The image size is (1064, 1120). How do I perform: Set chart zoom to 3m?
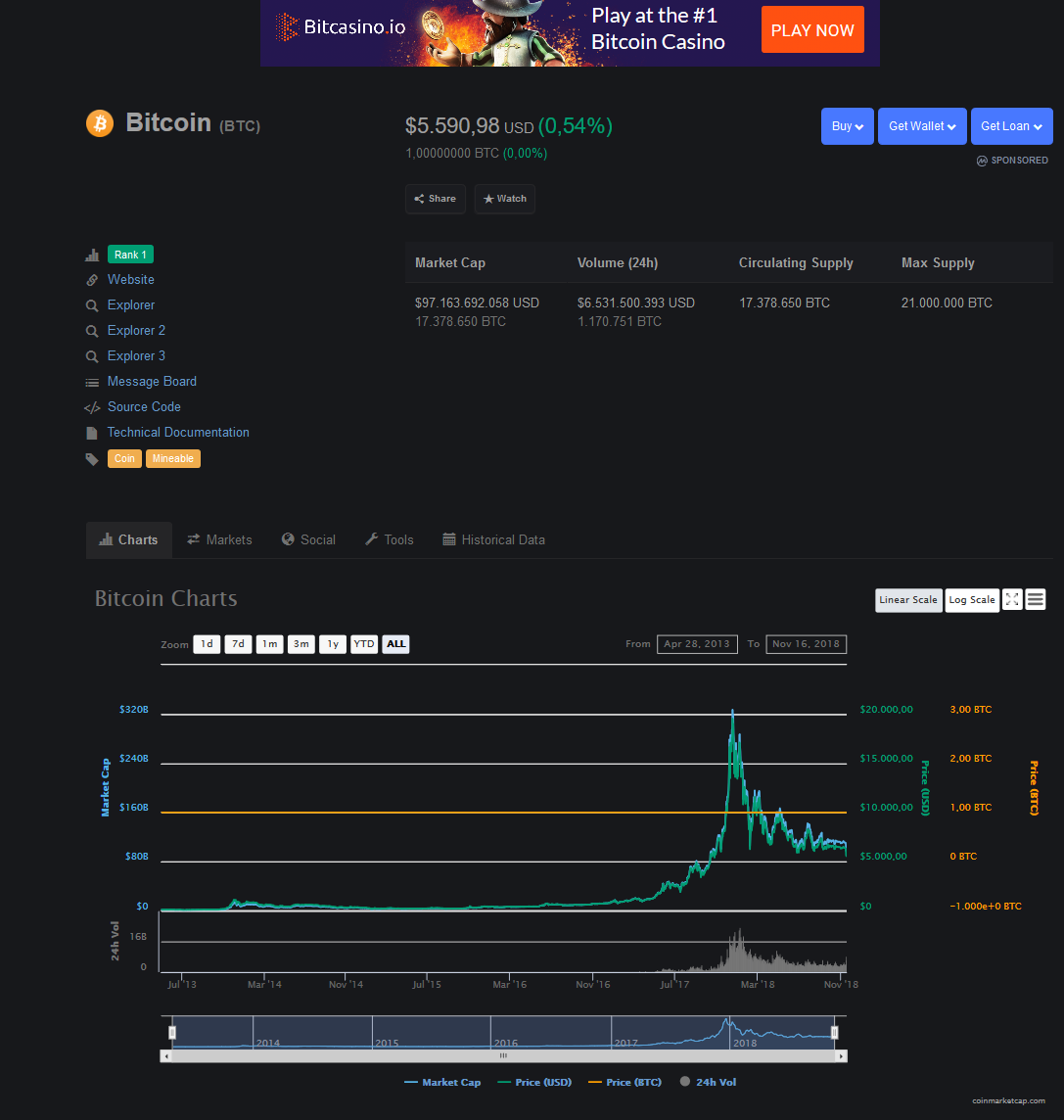pyautogui.click(x=301, y=644)
